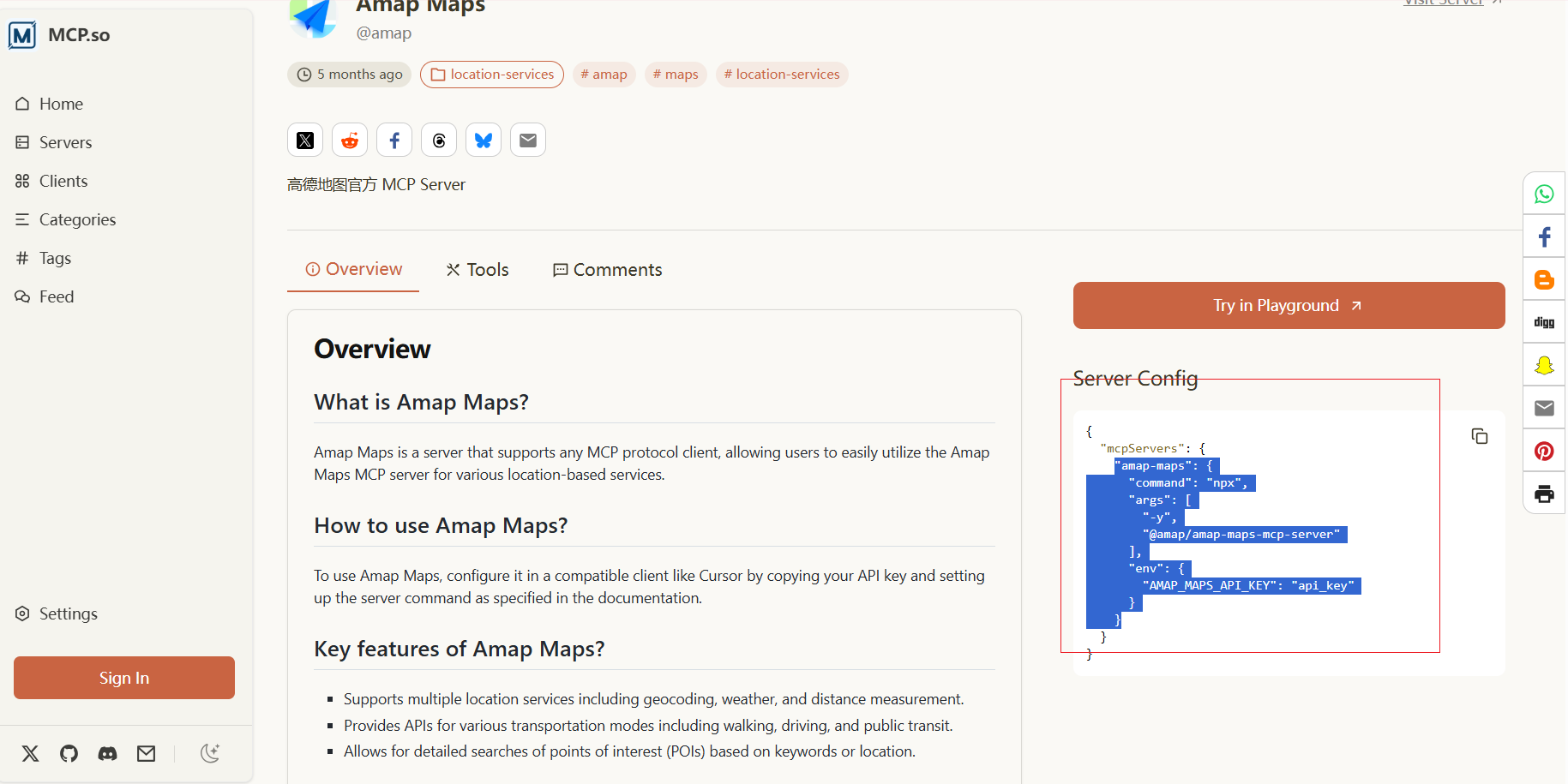Image resolution: width=1568 pixels, height=784 pixels.
Task: Click the '高德地图官方 MCP Server' description
Action: click(376, 184)
